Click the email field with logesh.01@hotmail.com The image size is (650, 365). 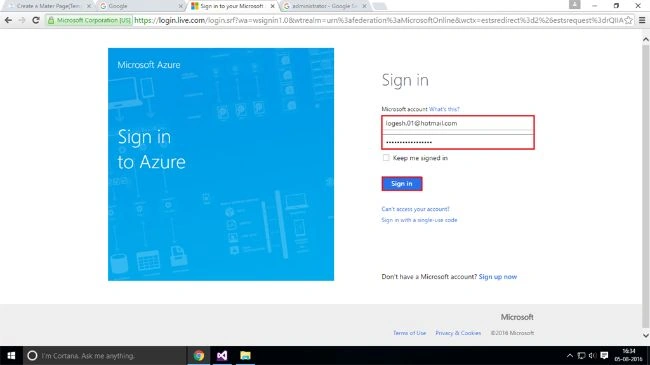tap(458, 123)
